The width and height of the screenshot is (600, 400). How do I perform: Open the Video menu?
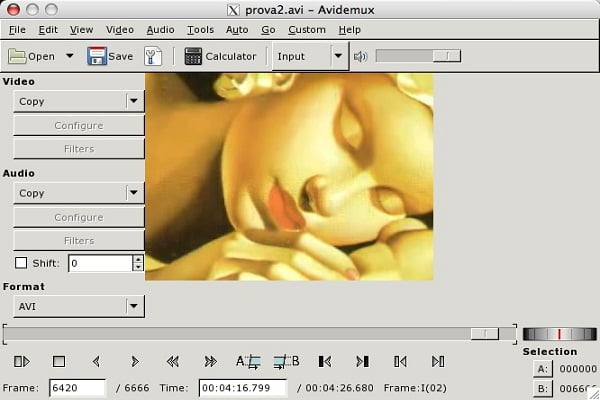tap(120, 30)
